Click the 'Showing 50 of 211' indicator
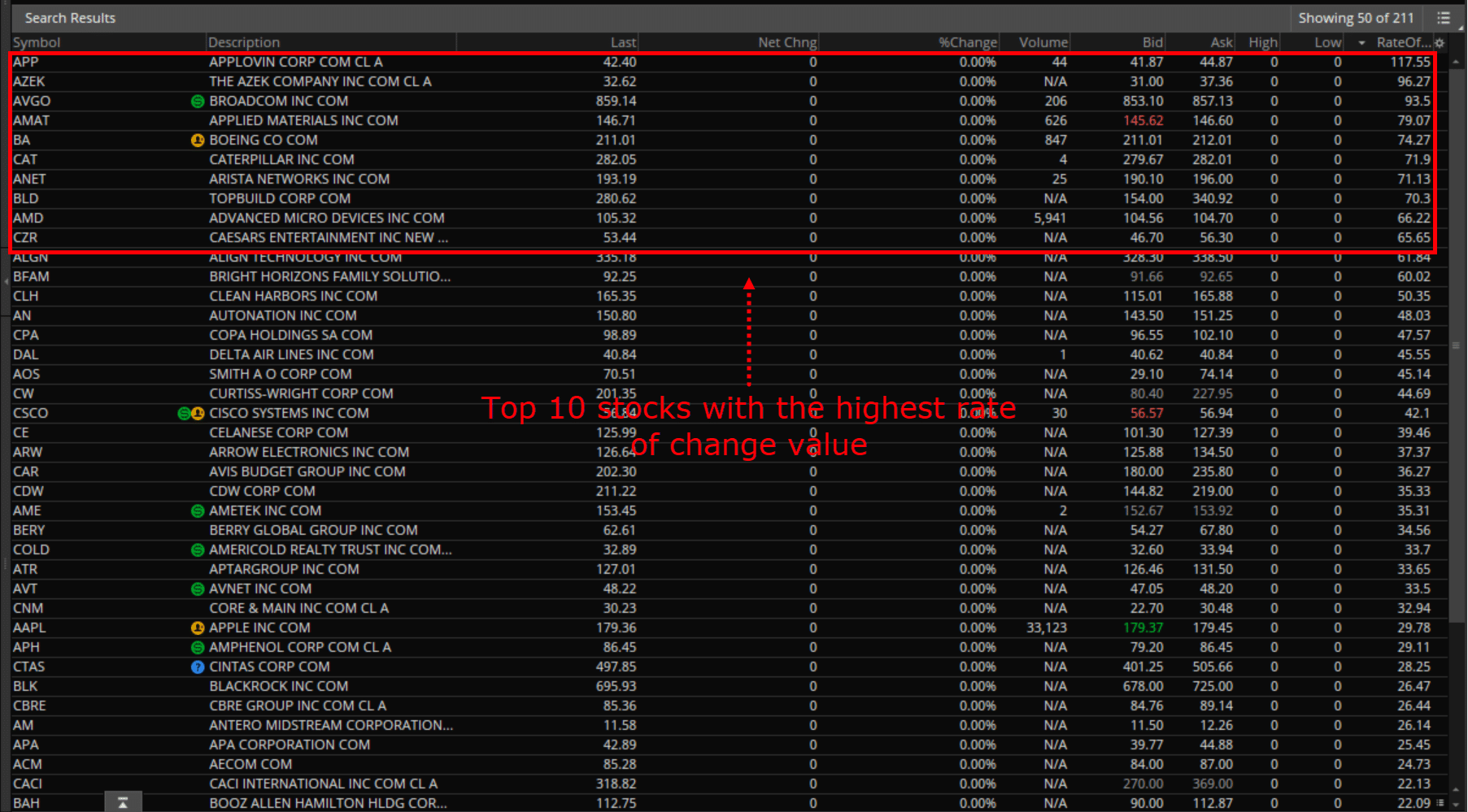Viewport: 1468px width, 812px height. pyautogui.click(x=1356, y=18)
